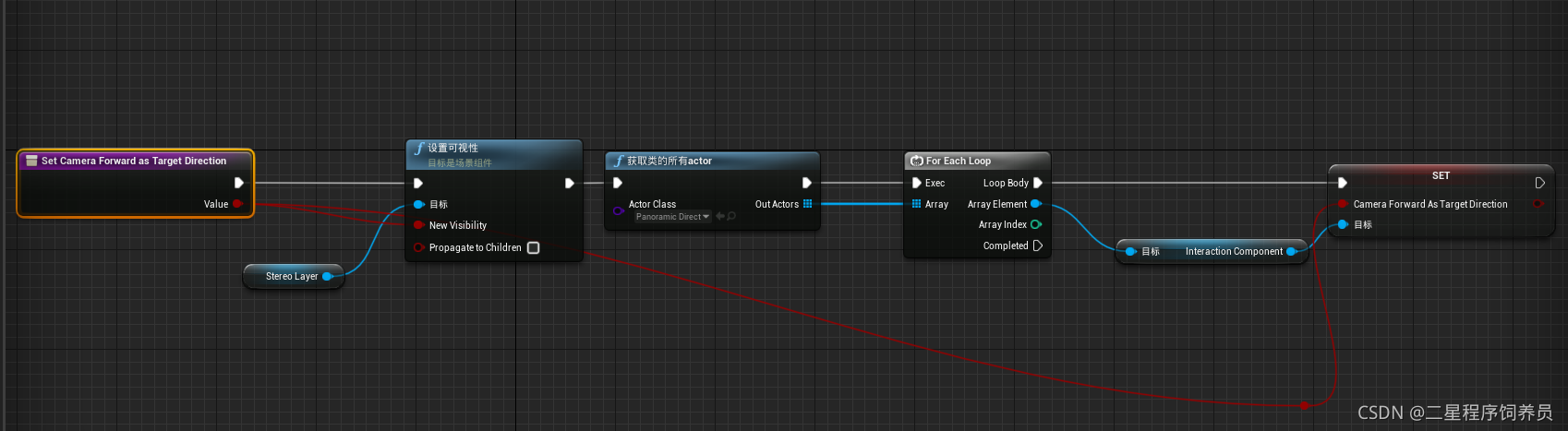Click the Array Element label
Screen dimensions: 1568x431
pyautogui.click(x=997, y=204)
